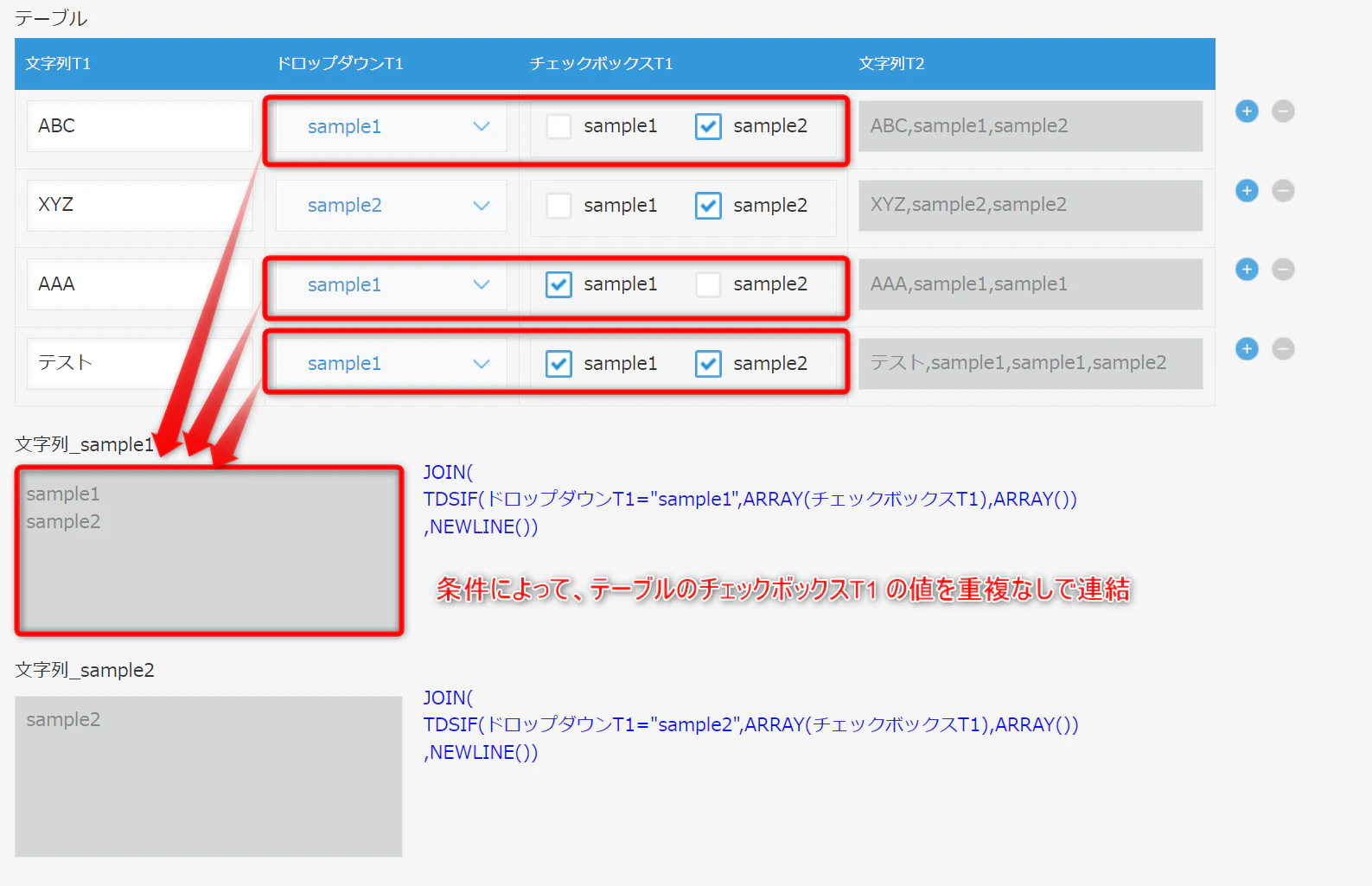Click the 文字列_sample1 result text area

tap(209, 551)
